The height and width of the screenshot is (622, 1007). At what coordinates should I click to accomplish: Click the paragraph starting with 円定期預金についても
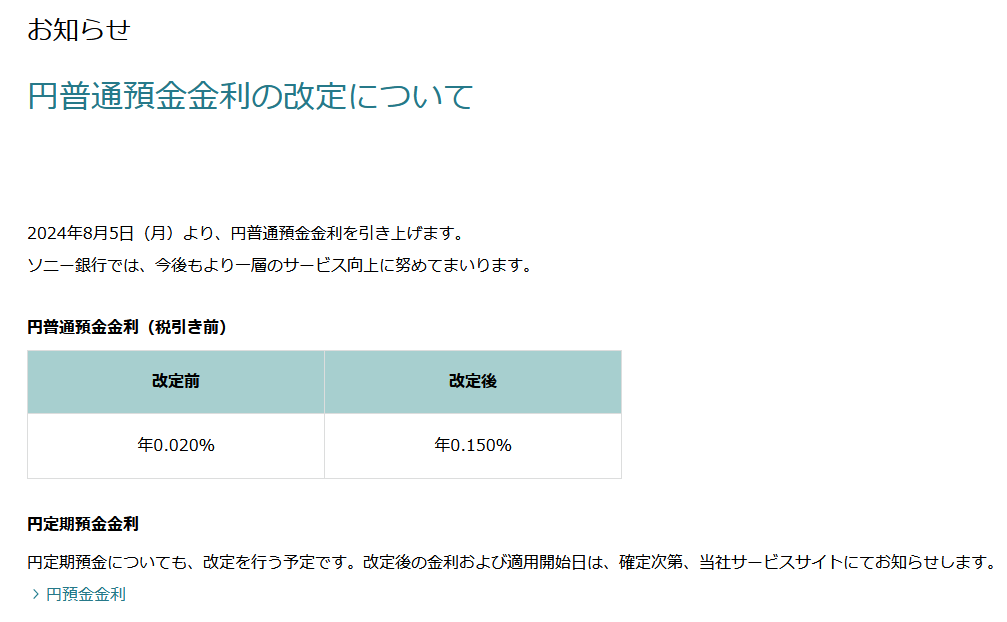tap(510, 561)
